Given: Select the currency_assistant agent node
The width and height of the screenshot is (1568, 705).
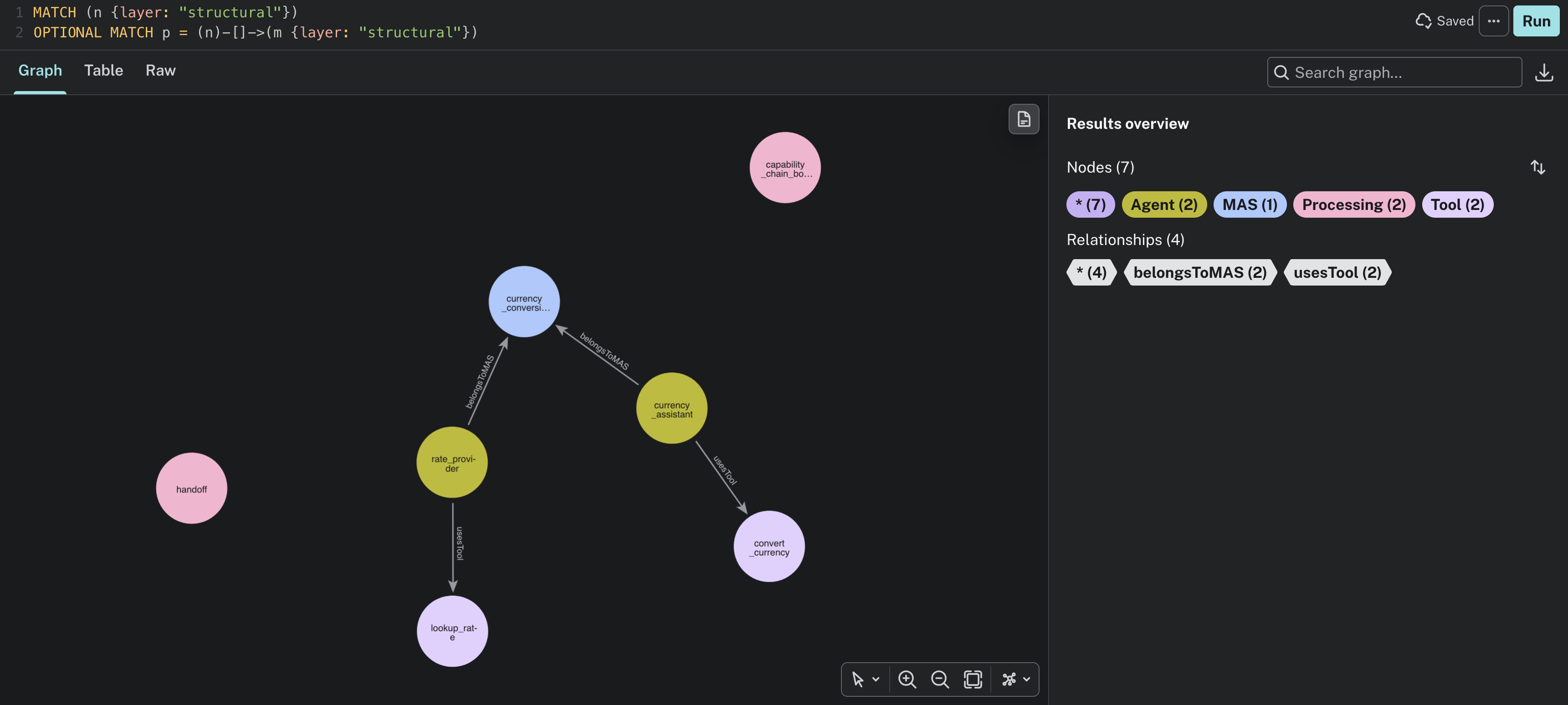Looking at the screenshot, I should coord(671,408).
